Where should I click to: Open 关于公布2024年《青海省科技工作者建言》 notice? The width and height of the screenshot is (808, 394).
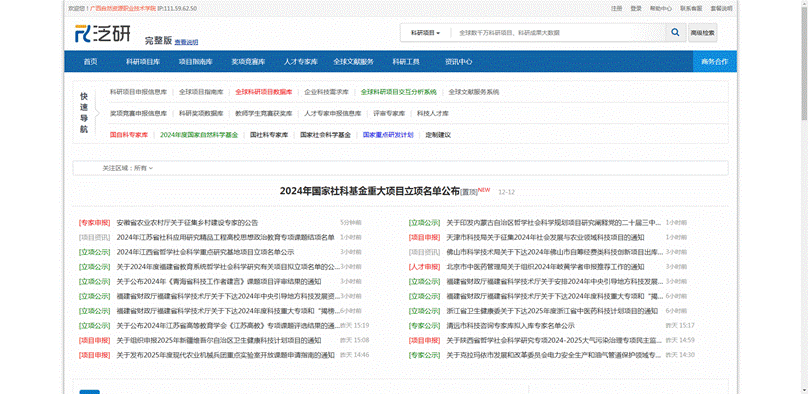(219, 282)
